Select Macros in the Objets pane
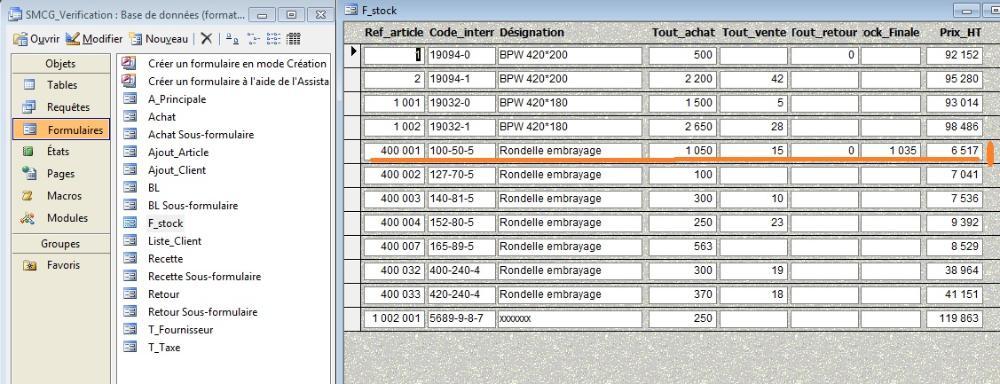 (61, 196)
